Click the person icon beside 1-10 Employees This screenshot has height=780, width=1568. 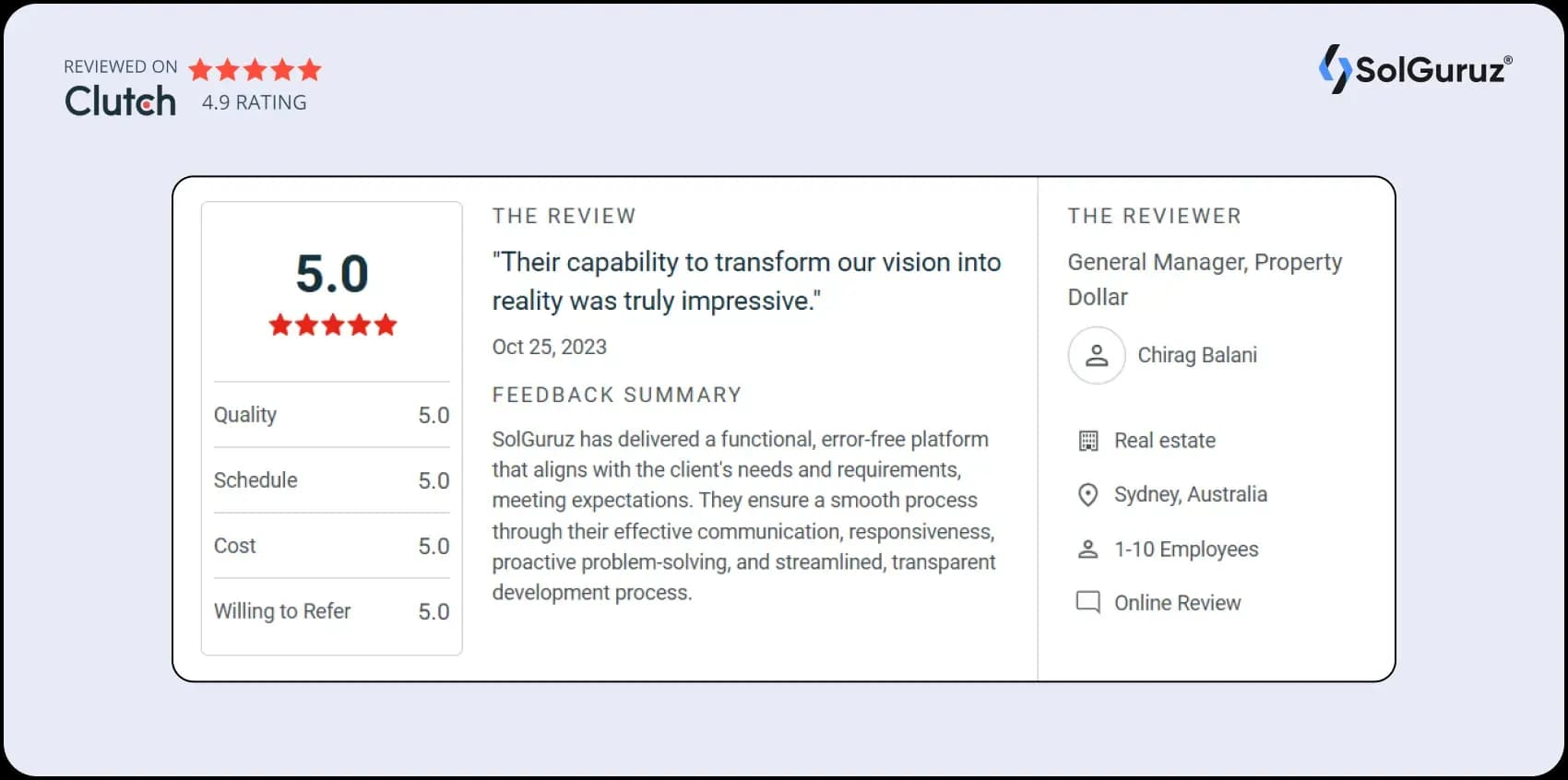click(1088, 550)
